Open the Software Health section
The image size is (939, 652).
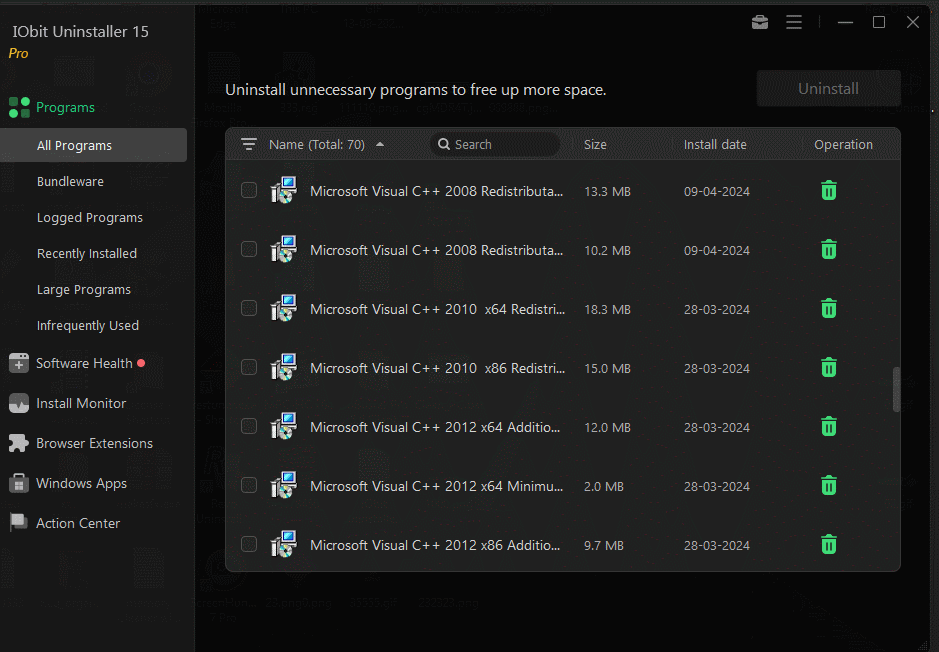(84, 363)
